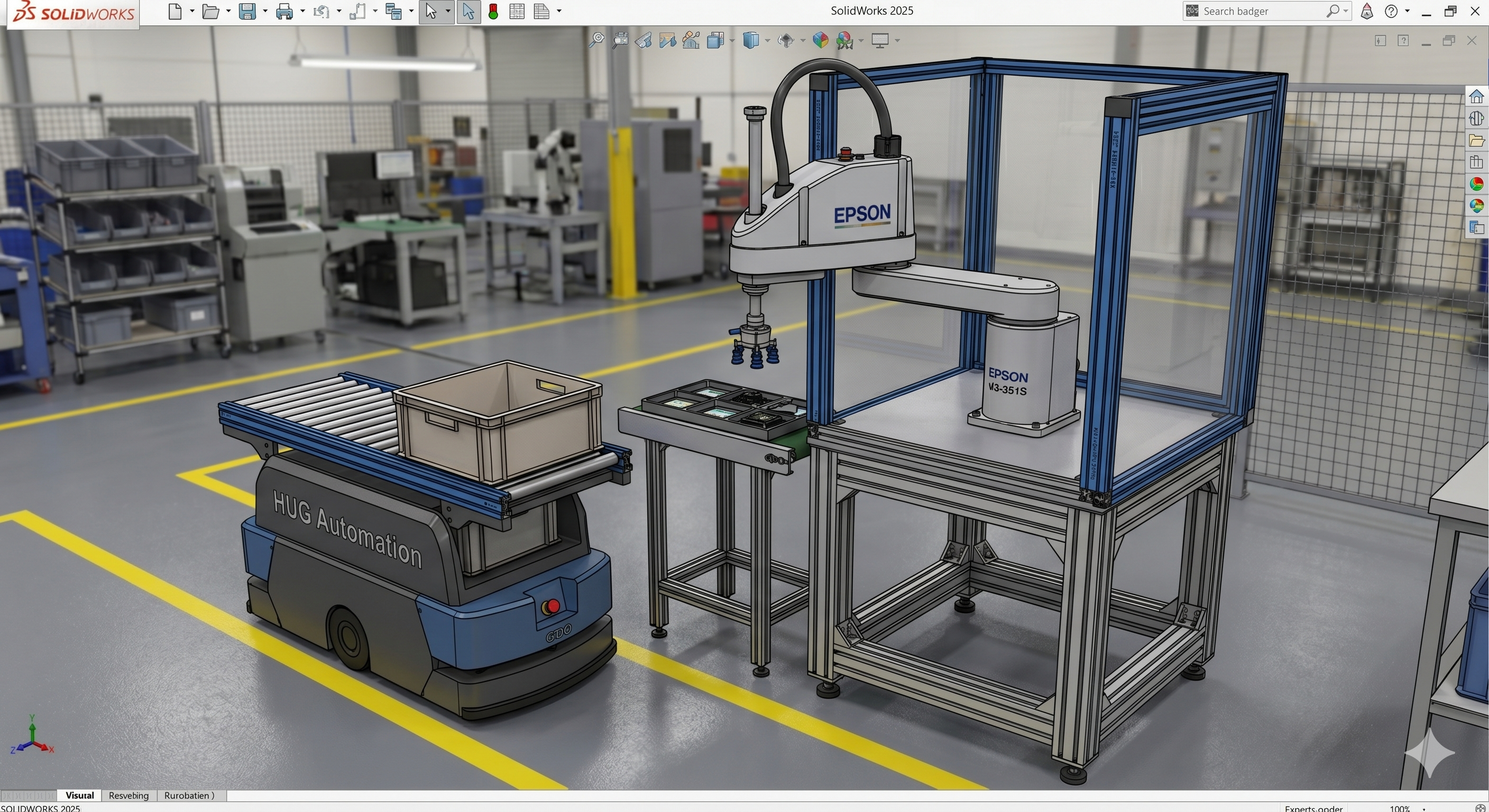Restore the document viewport window
Screen dimensions: 1489x812
(x=1448, y=41)
